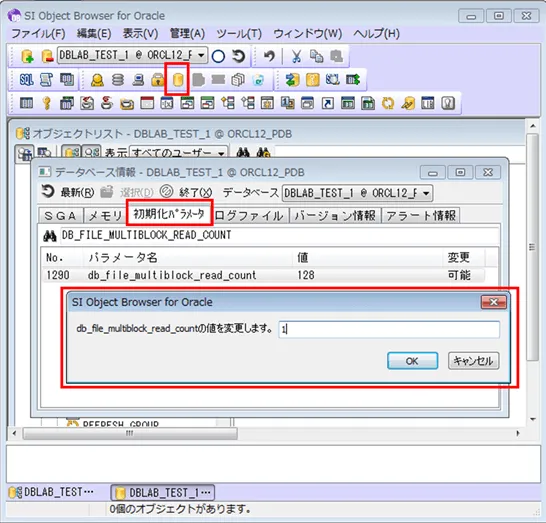Open the recycle bin icon
546x523 pixels.
click(x=258, y=80)
